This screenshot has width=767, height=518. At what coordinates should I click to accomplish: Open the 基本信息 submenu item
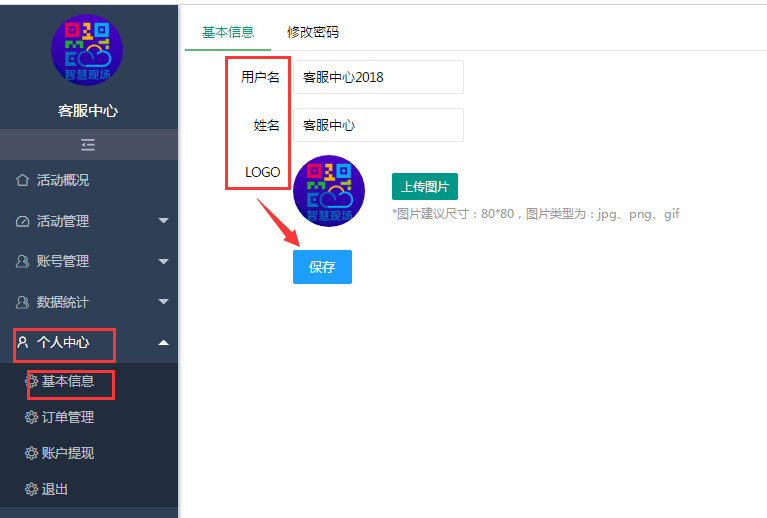point(89,381)
